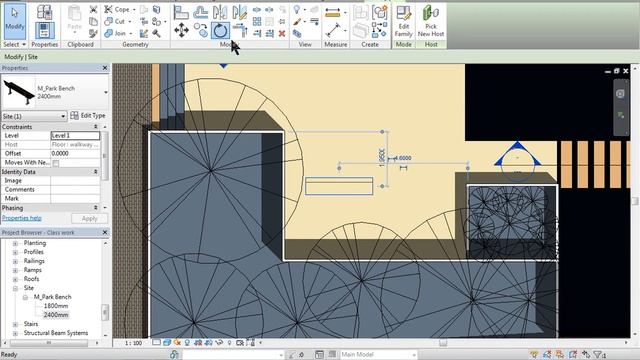The image size is (640, 360).
Task: Choose the Join geometry tool
Action: (116, 33)
